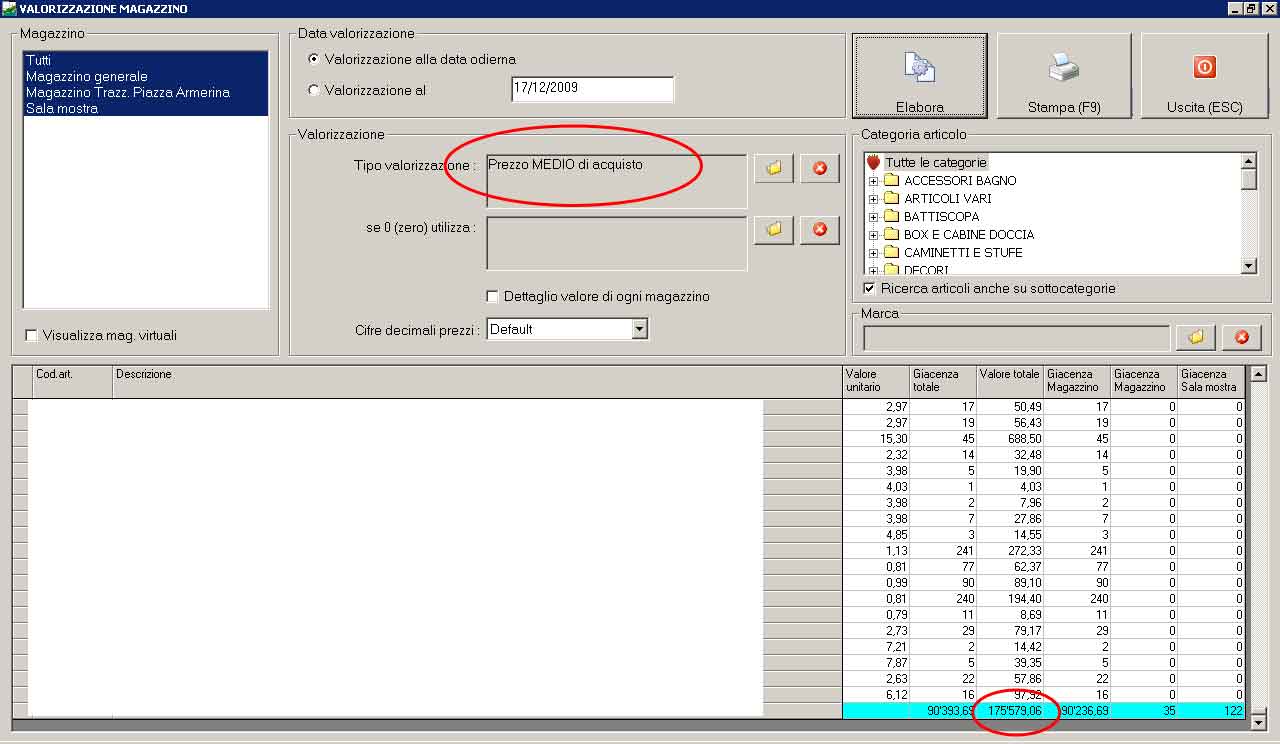Screen dimensions: 1280x744
Task: Expand the BATTISCOPA tree node
Action: pos(873,217)
